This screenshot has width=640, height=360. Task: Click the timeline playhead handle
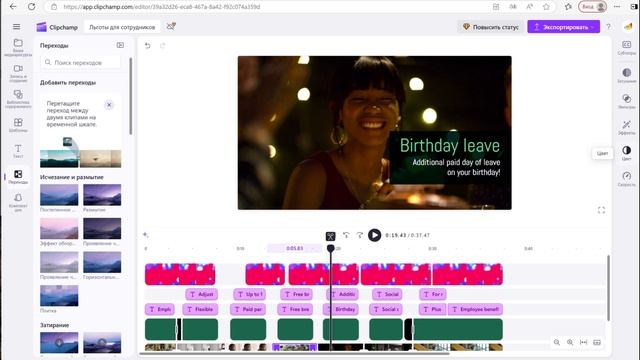pos(331,248)
